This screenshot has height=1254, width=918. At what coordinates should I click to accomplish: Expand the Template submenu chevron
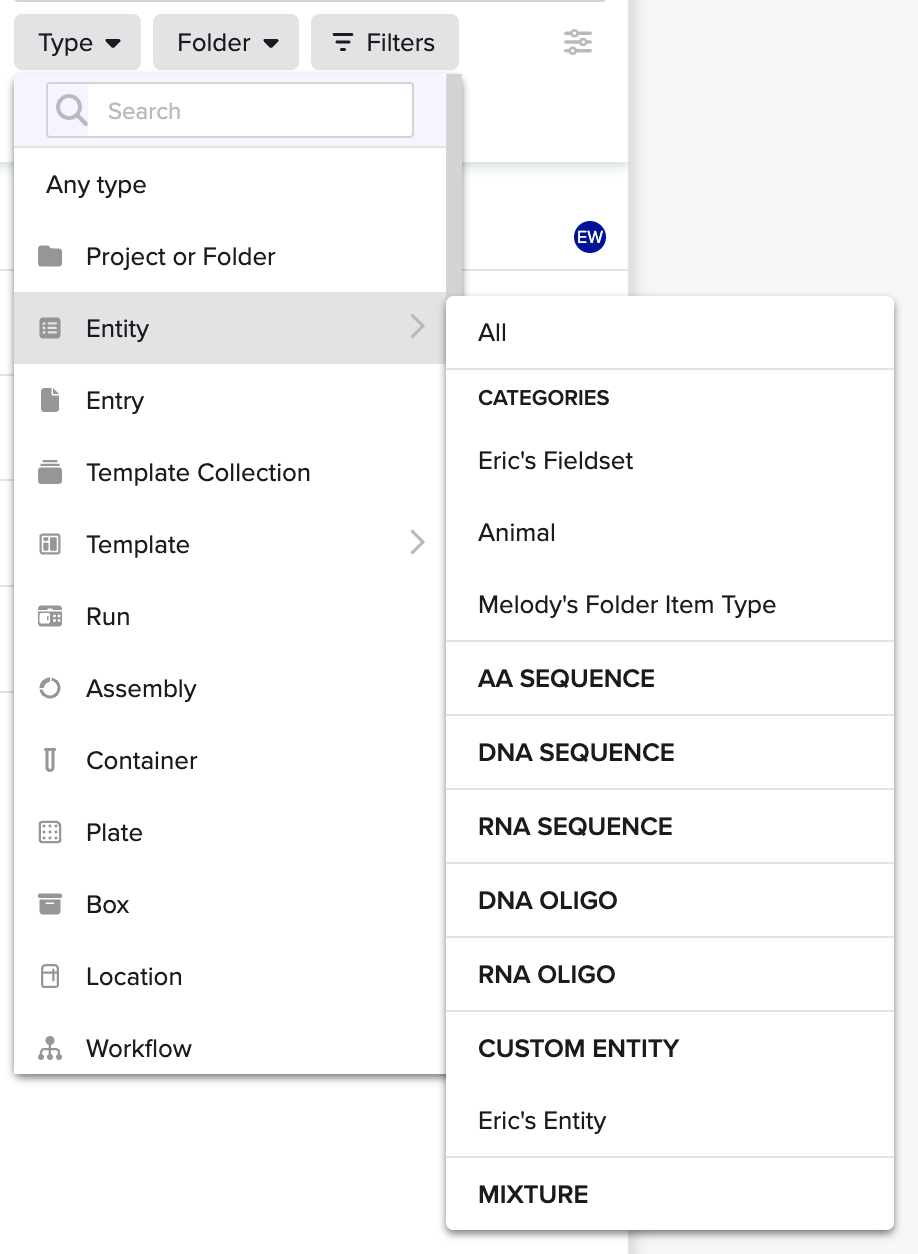coord(418,543)
